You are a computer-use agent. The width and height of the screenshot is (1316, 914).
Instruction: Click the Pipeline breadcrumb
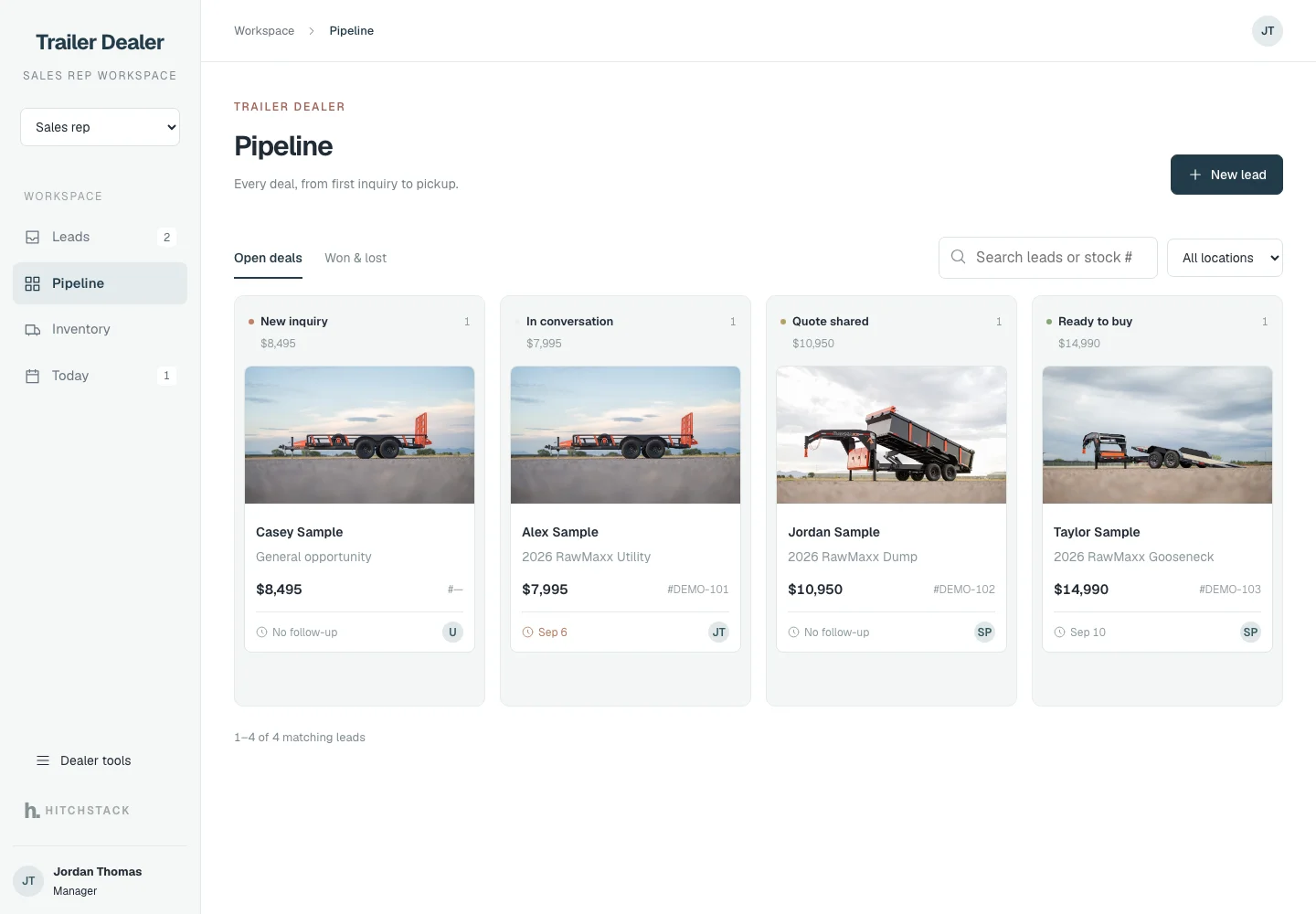pyautogui.click(x=352, y=31)
